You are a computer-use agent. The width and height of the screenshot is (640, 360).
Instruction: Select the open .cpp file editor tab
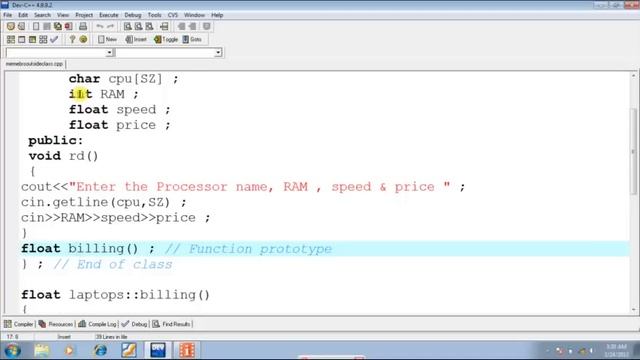(34, 64)
